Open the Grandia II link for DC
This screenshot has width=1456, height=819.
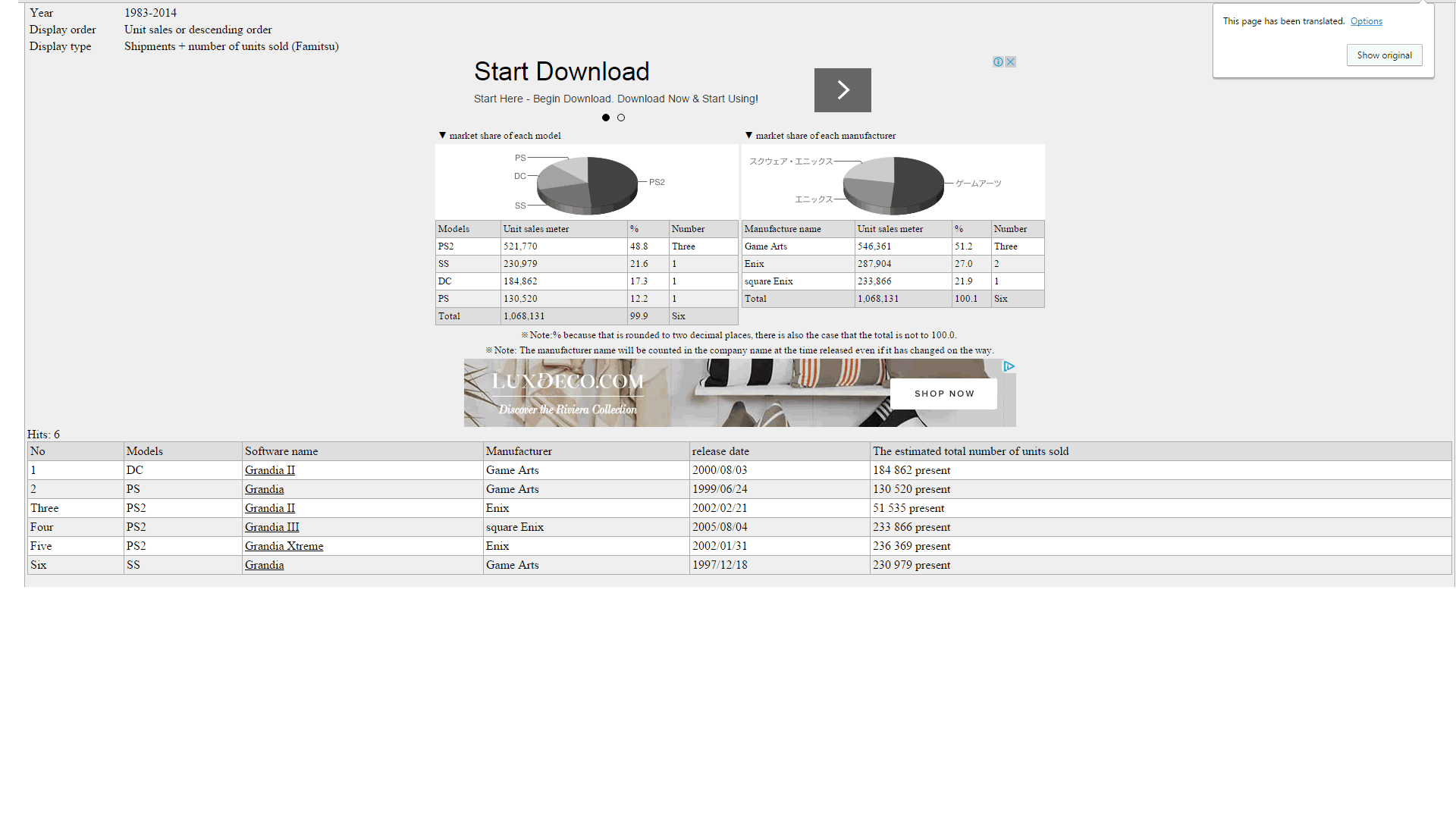270,470
